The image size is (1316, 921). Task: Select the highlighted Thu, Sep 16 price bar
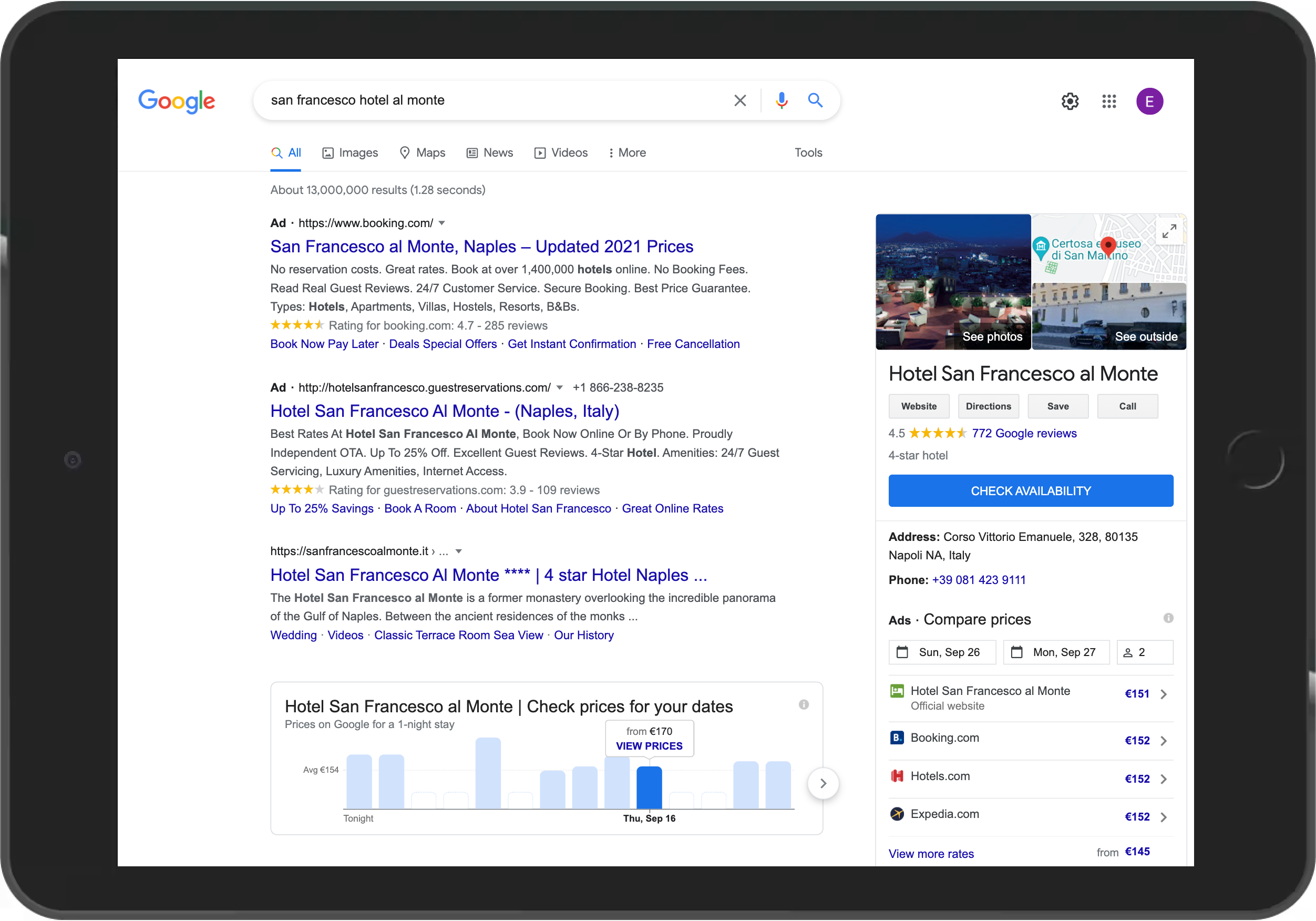pyautogui.click(x=649, y=787)
